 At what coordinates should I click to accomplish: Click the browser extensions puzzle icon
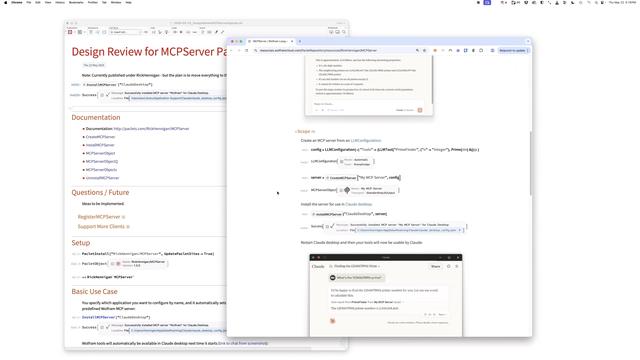point(481,51)
